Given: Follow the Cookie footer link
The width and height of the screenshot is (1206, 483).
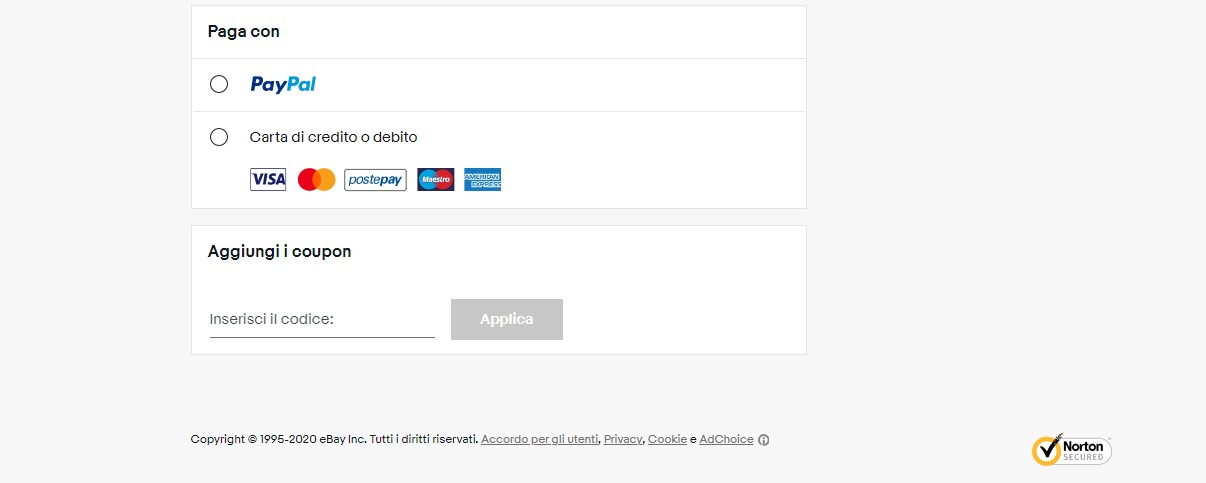Looking at the screenshot, I should tap(667, 439).
